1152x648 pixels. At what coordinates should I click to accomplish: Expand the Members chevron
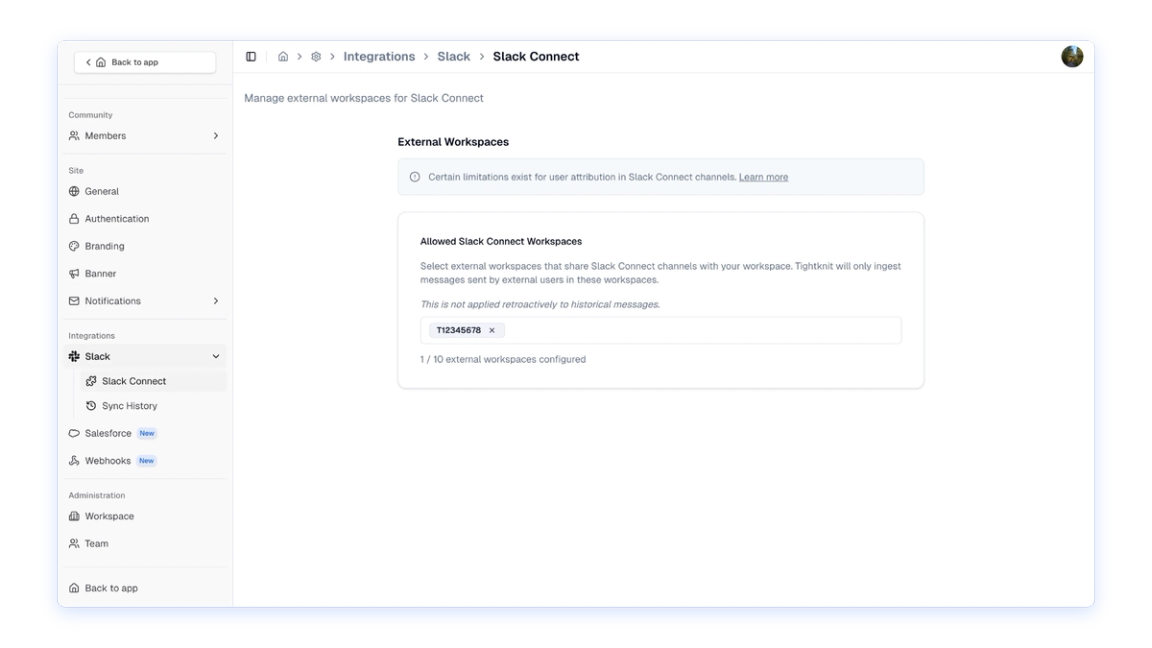click(216, 136)
